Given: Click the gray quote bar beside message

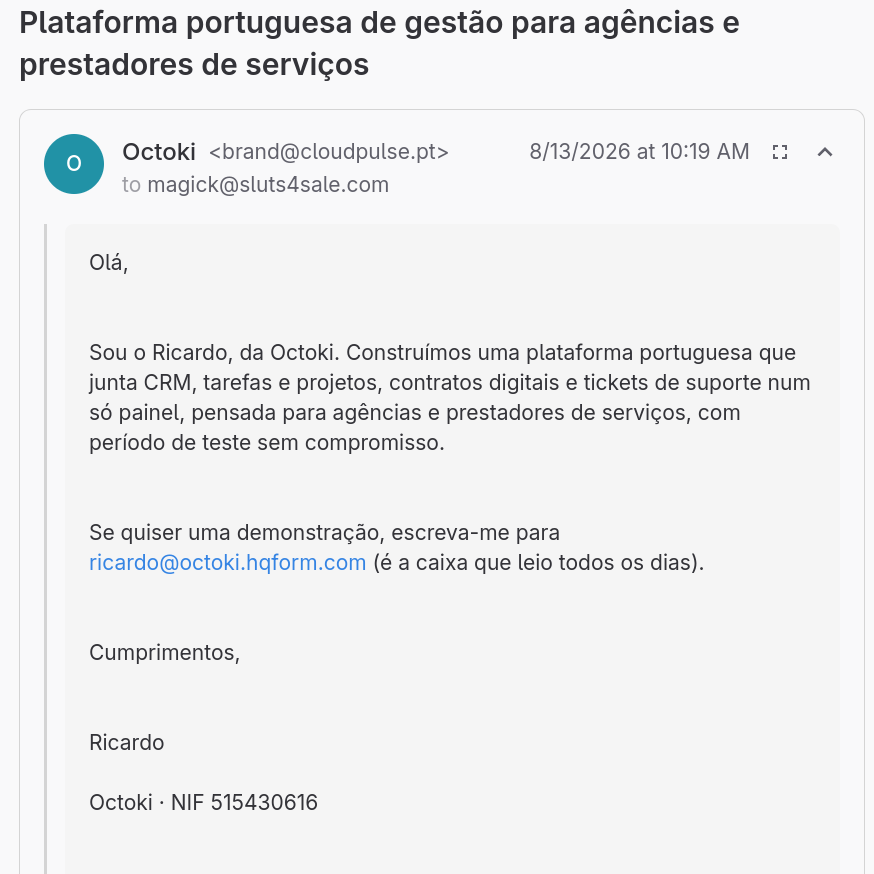Looking at the screenshot, I should point(46,549).
